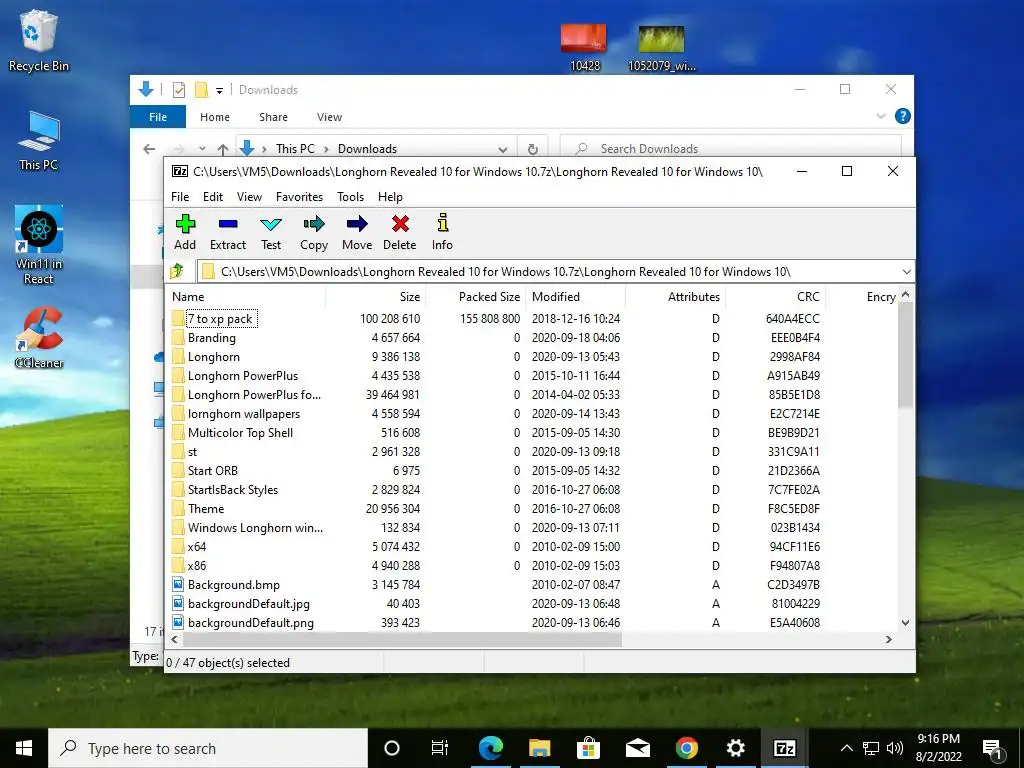Open the notification center icon
1024x768 pixels.
tap(993, 748)
